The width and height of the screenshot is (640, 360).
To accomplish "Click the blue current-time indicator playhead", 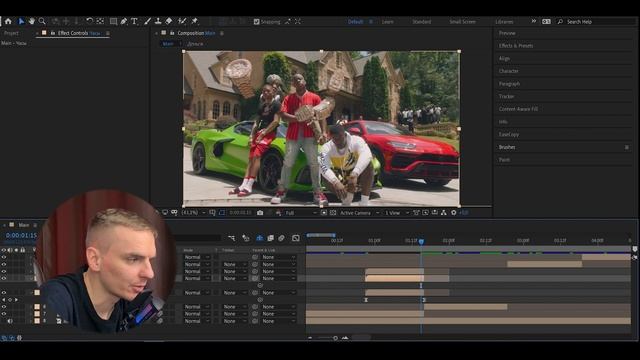I will [421, 241].
